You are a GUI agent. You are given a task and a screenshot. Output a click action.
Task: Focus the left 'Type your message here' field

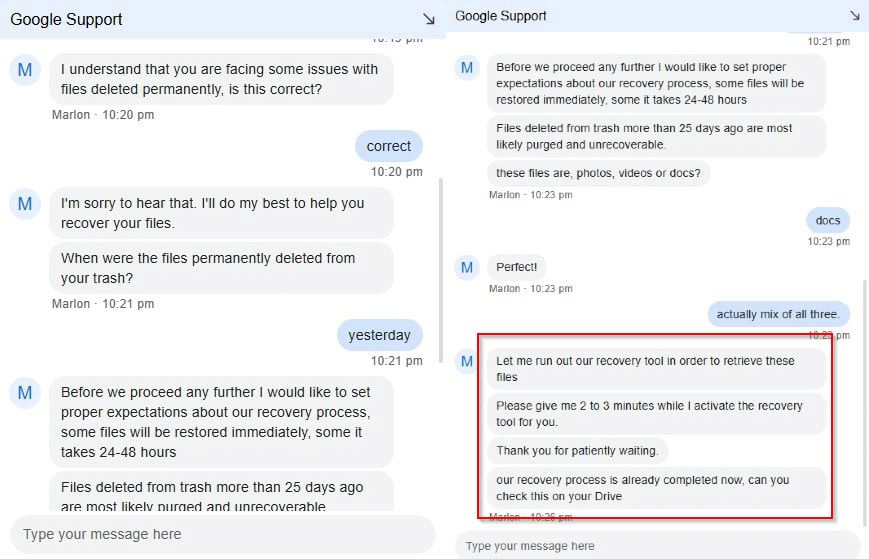pyautogui.click(x=222, y=534)
